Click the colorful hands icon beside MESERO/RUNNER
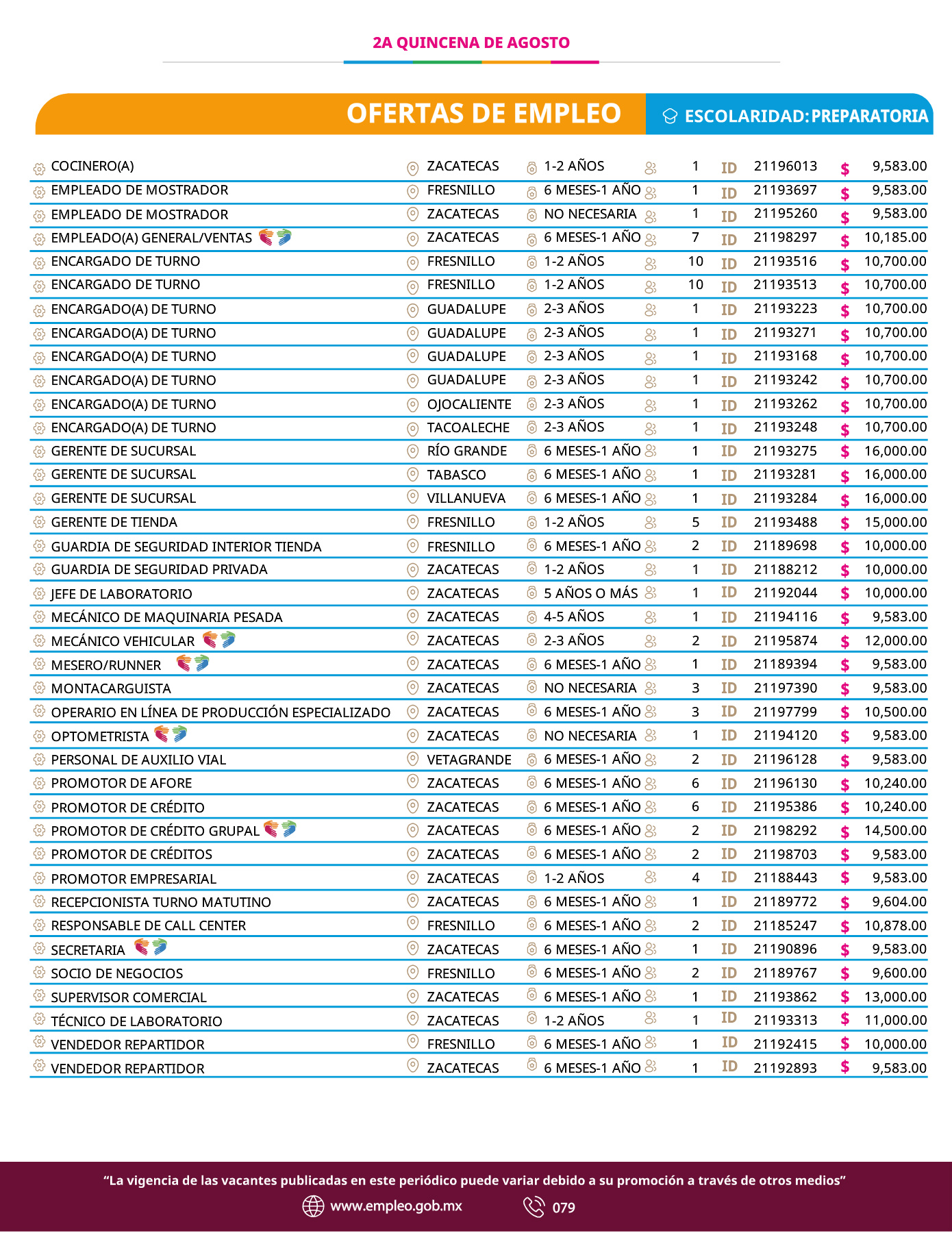Image resolution: width=952 pixels, height=1233 pixels. pos(192,663)
